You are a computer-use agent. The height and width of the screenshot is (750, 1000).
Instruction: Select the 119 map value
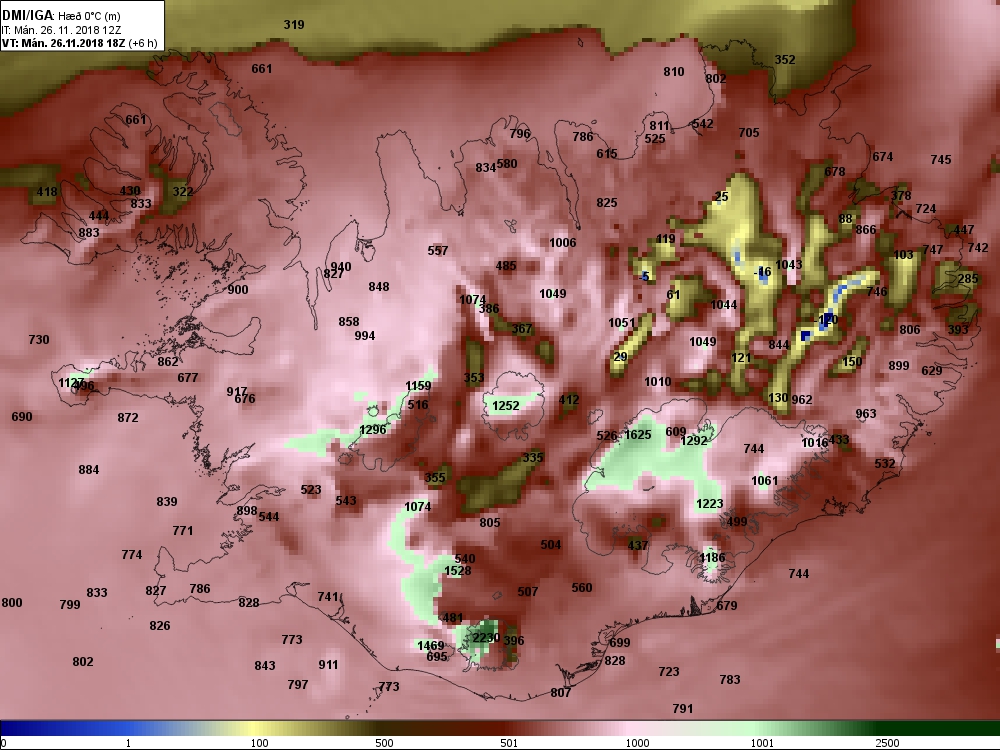[665, 240]
